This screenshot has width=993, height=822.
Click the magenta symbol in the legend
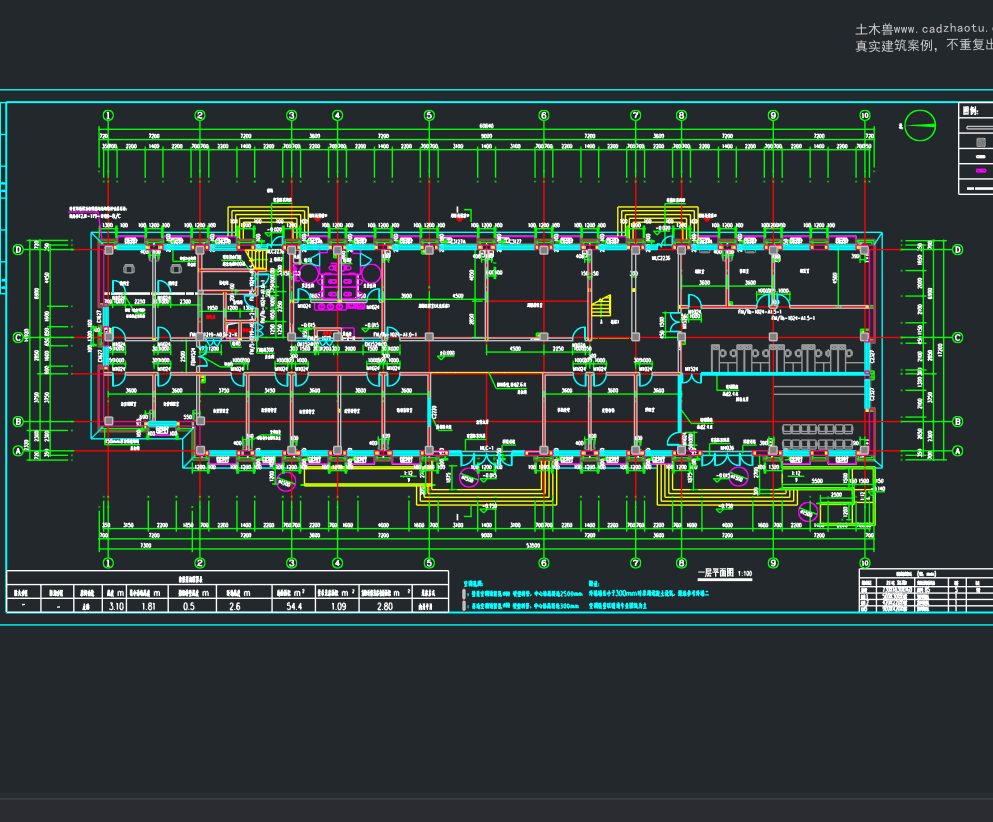tap(981, 171)
